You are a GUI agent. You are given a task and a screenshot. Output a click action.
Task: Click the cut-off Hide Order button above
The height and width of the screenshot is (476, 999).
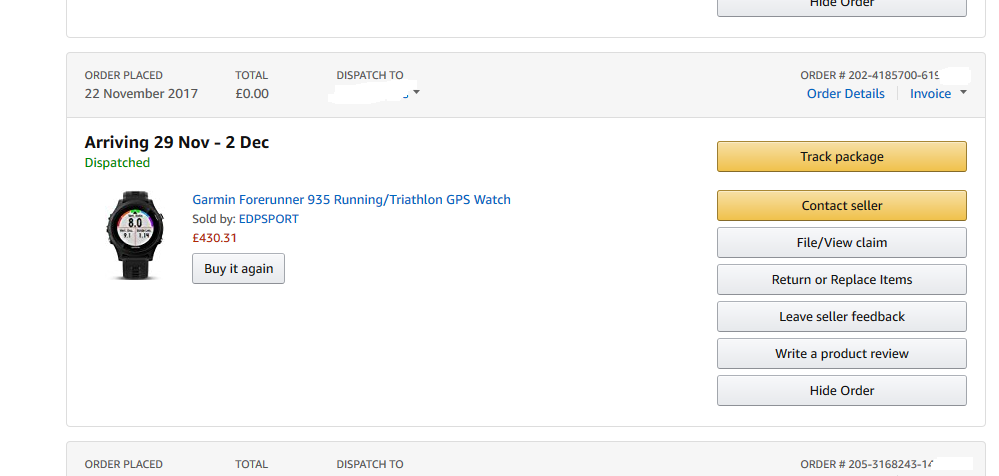[841, 6]
